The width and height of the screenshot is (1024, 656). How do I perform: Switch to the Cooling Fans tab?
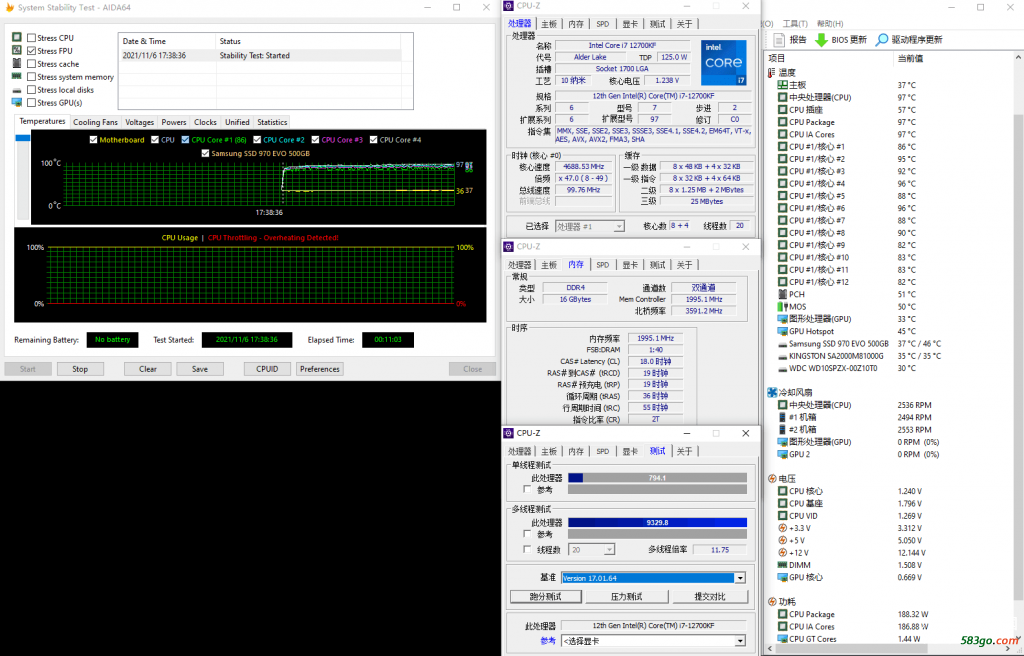(x=95, y=122)
